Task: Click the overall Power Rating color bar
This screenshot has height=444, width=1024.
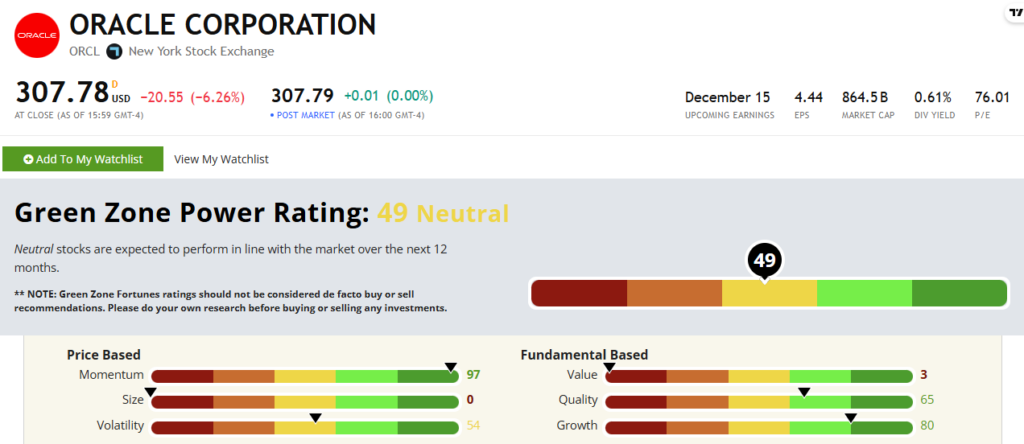Action: (769, 293)
